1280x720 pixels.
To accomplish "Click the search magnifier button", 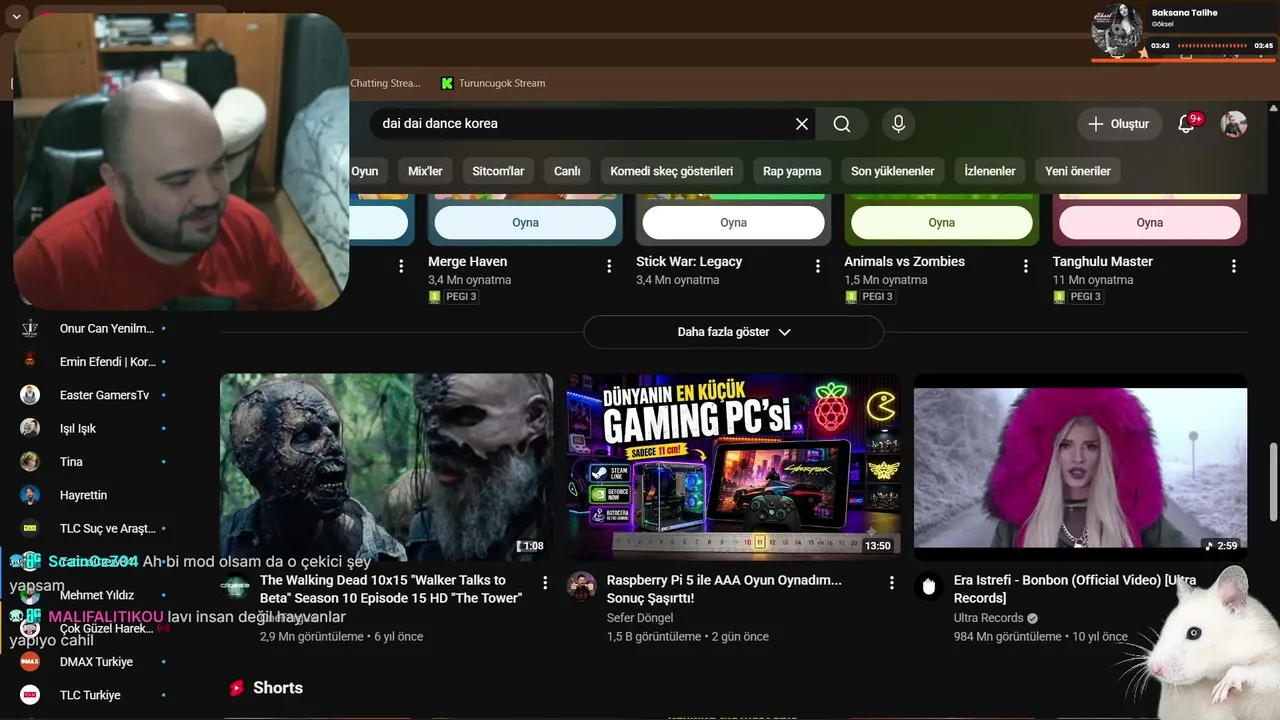I will click(842, 124).
